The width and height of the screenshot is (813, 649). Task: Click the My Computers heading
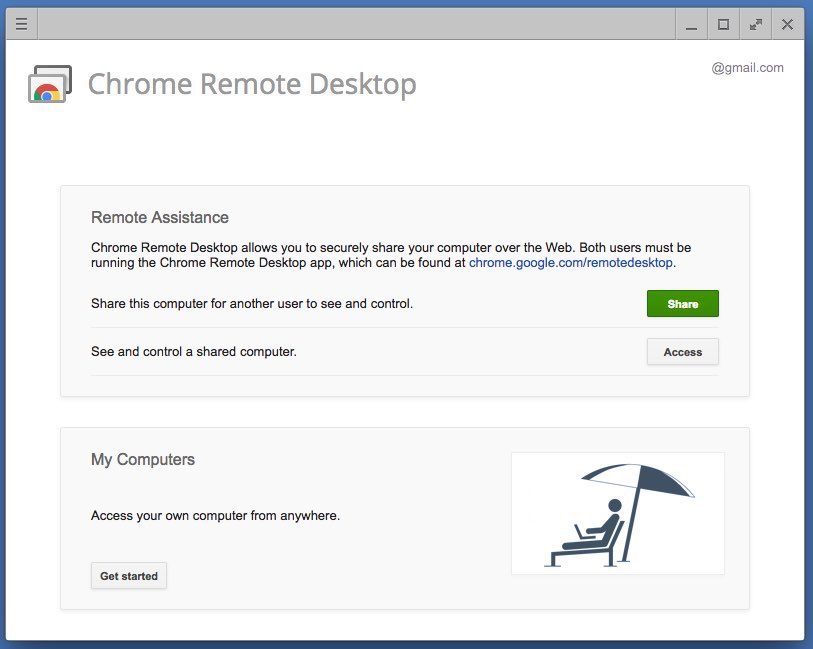143,459
